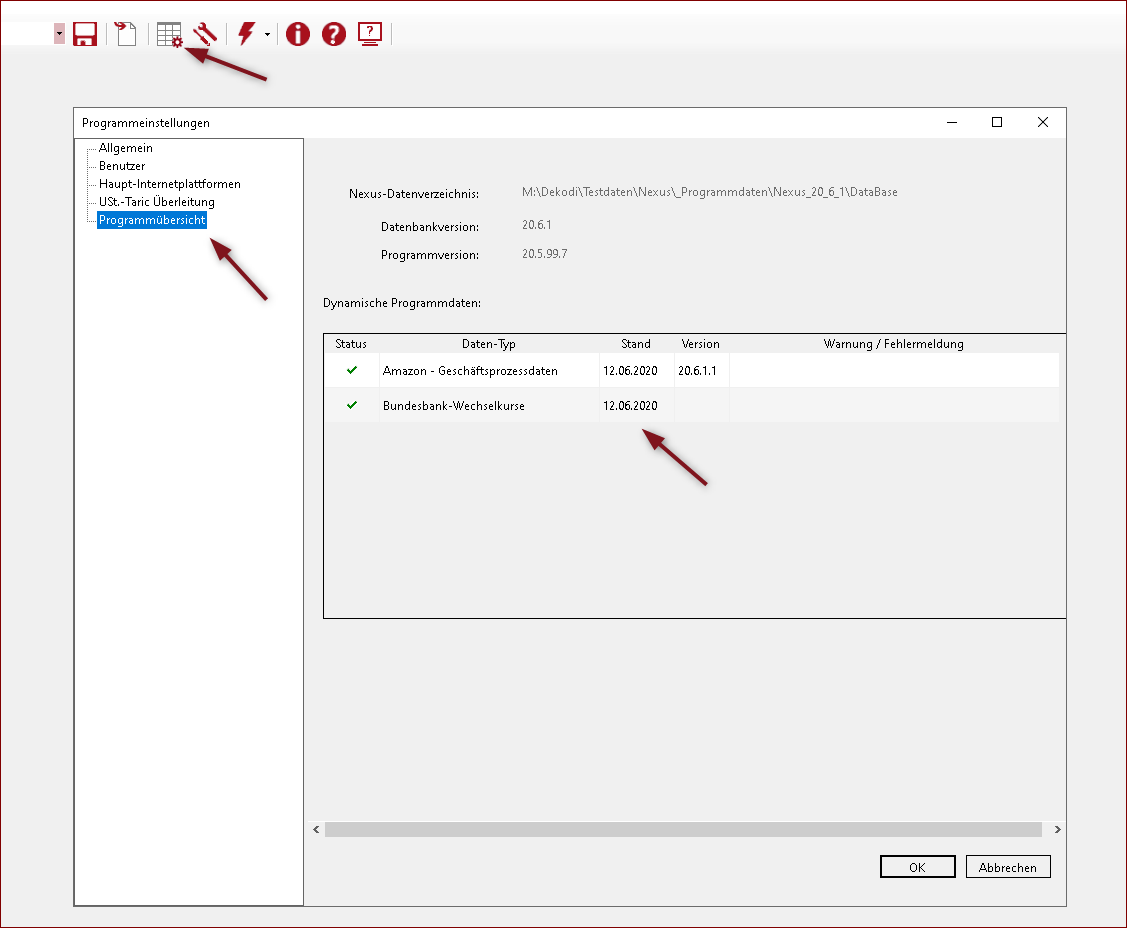Image resolution: width=1127 pixels, height=928 pixels.
Task: Select Benutzer in the settings tree
Action: (x=122, y=166)
